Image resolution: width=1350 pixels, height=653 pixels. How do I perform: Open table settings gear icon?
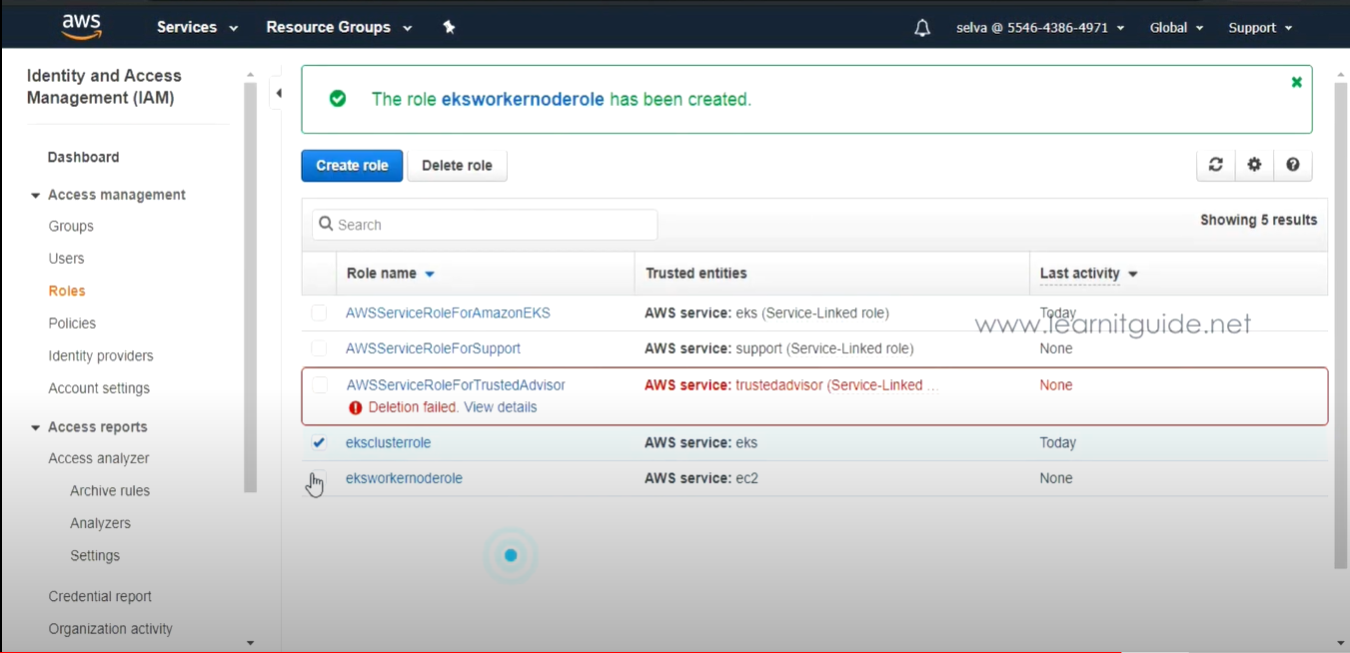click(1254, 165)
